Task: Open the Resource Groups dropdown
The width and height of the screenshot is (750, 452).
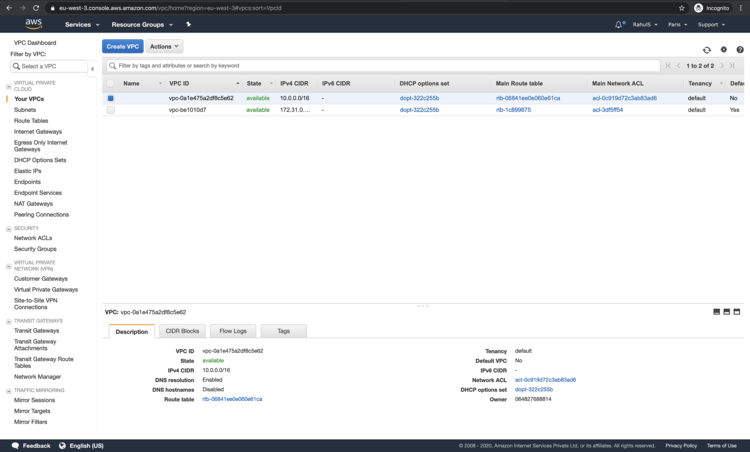Action: pyautogui.click(x=142, y=24)
